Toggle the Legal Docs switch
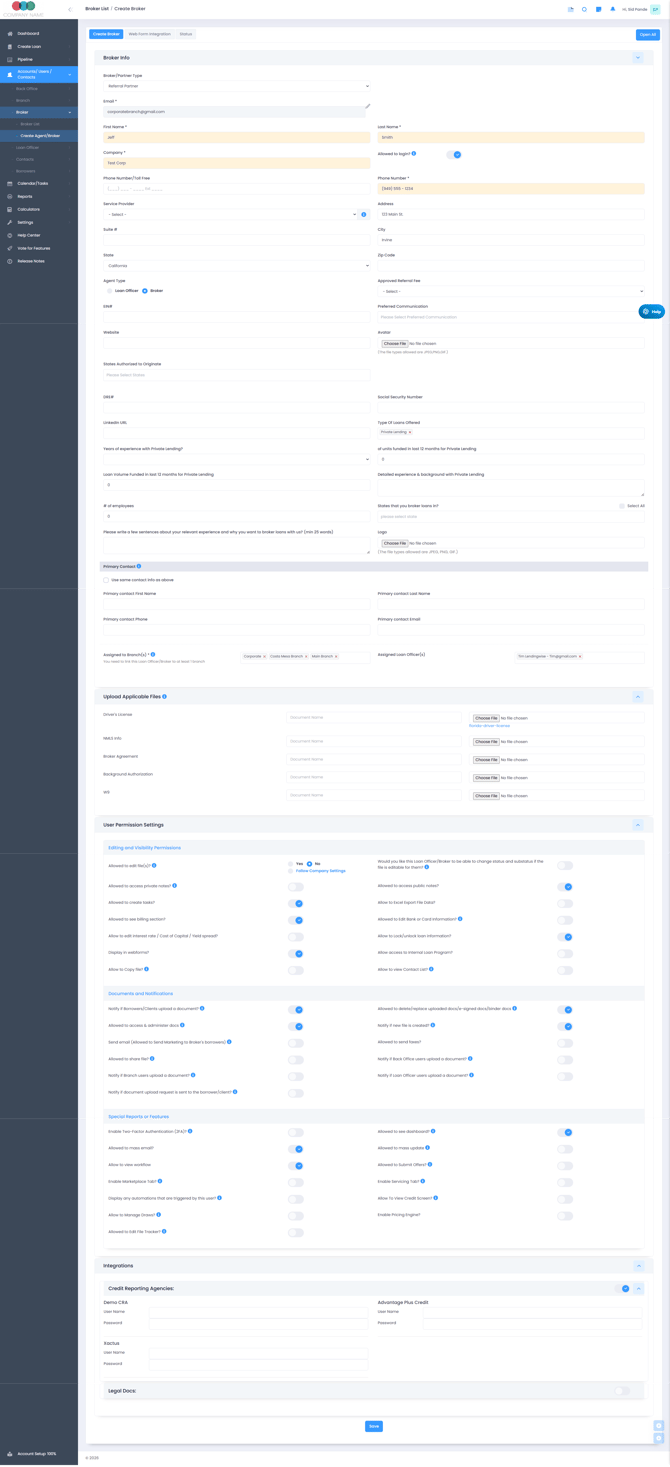Viewport: 670px width, 1467px height. (622, 1390)
